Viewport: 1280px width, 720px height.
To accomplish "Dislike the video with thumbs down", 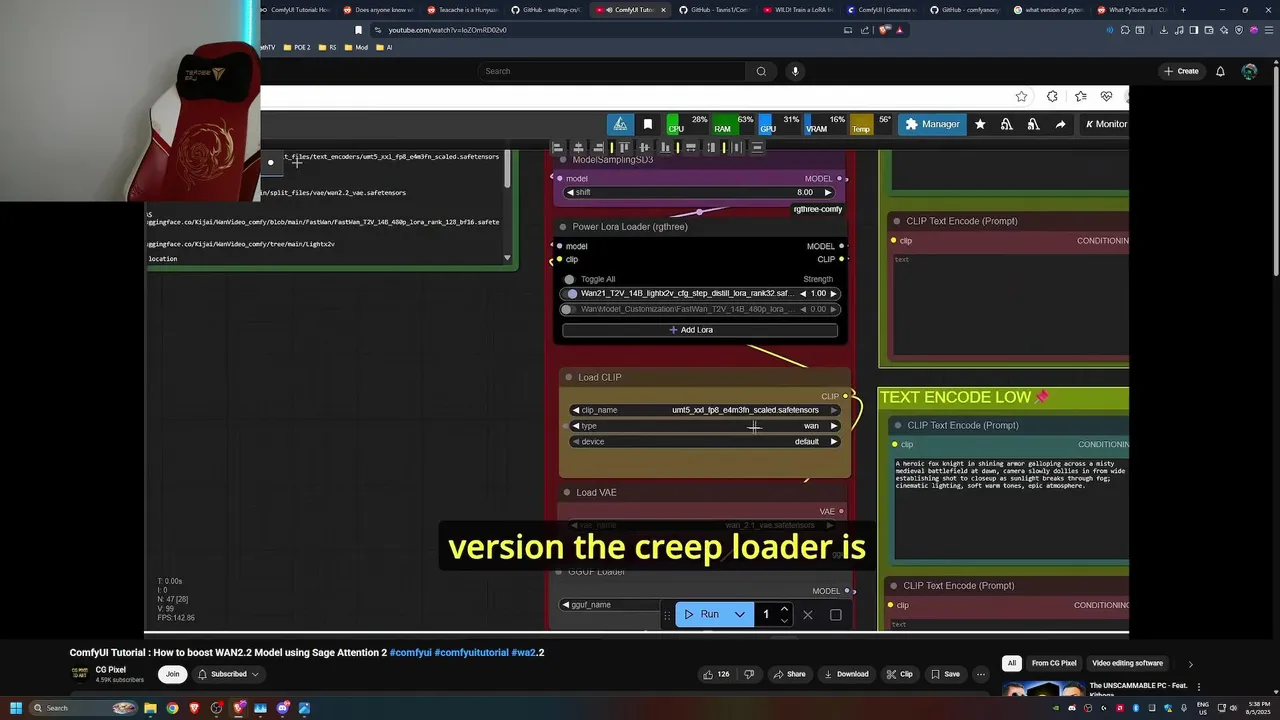I will [x=749, y=674].
